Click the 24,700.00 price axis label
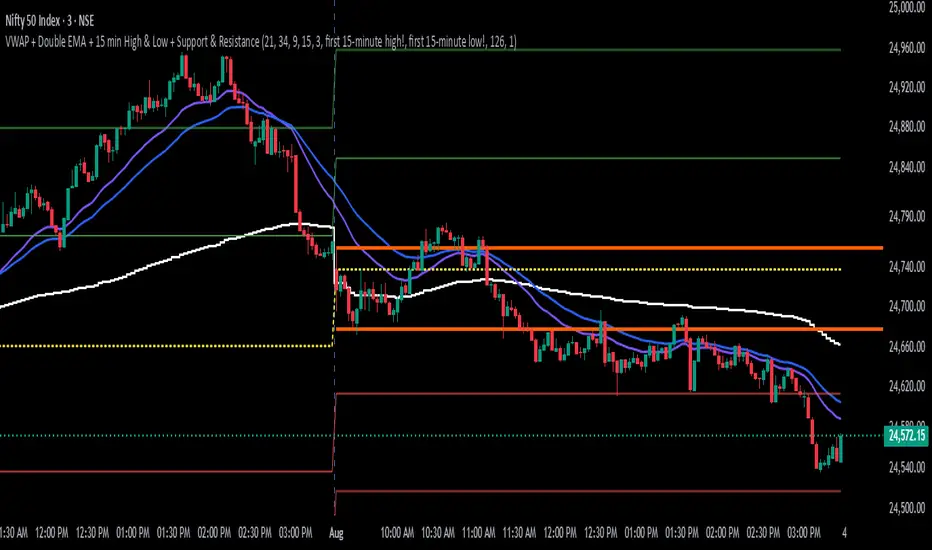This screenshot has width=932, height=550. click(x=906, y=306)
